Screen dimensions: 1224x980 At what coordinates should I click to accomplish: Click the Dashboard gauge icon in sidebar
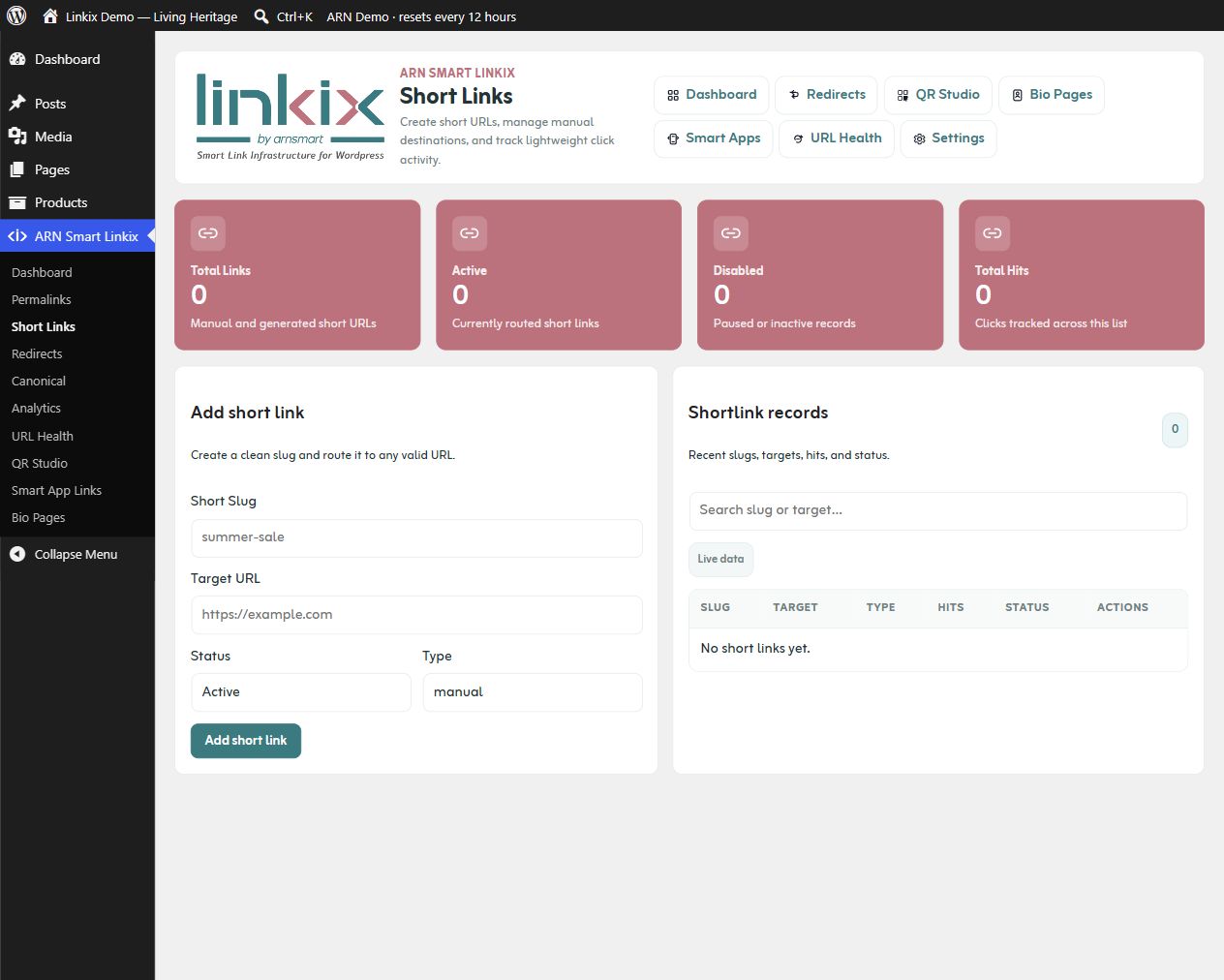(x=17, y=59)
